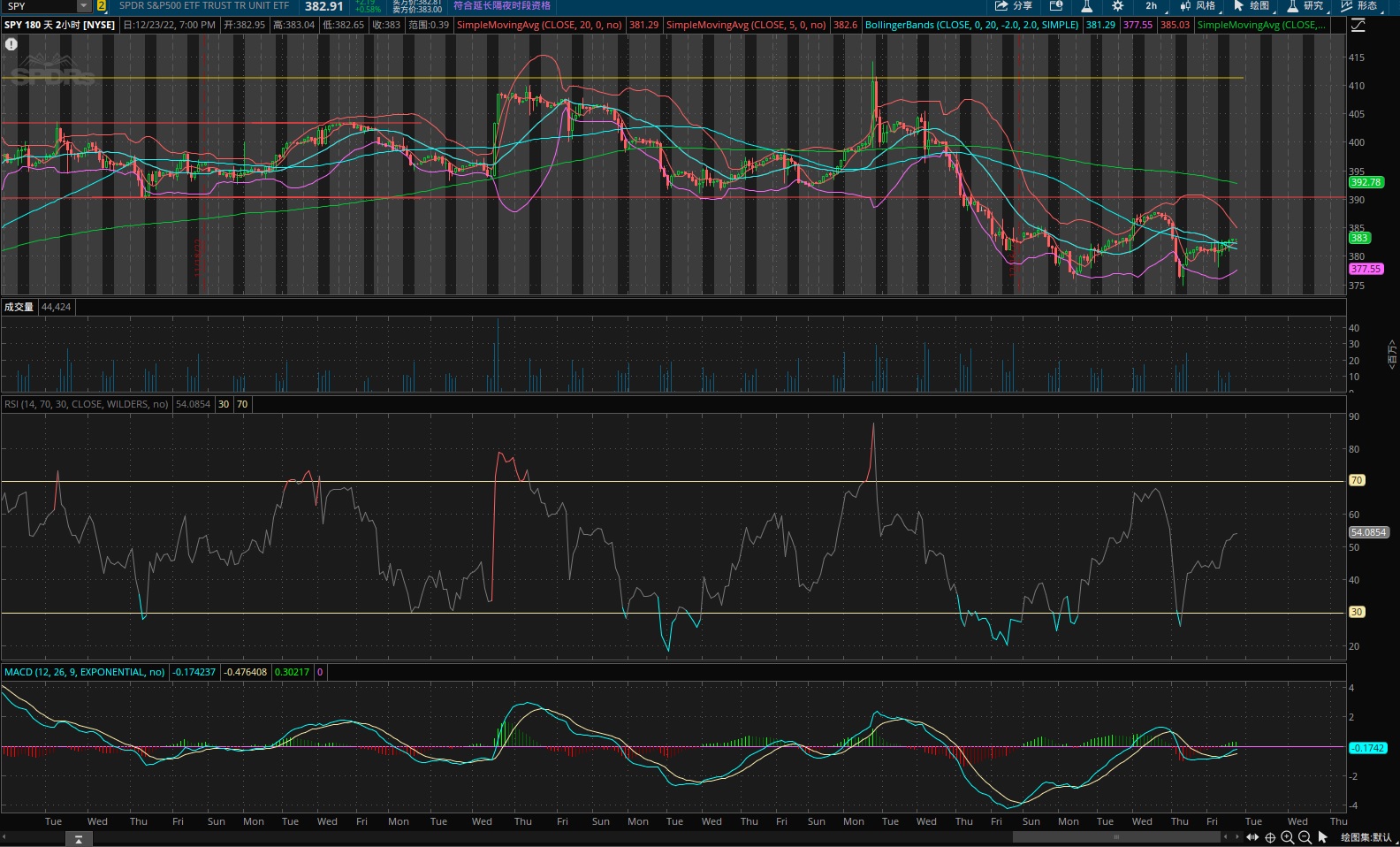Select the BollingerBands study label
This screenshot has width=1400, height=847.
(x=971, y=25)
